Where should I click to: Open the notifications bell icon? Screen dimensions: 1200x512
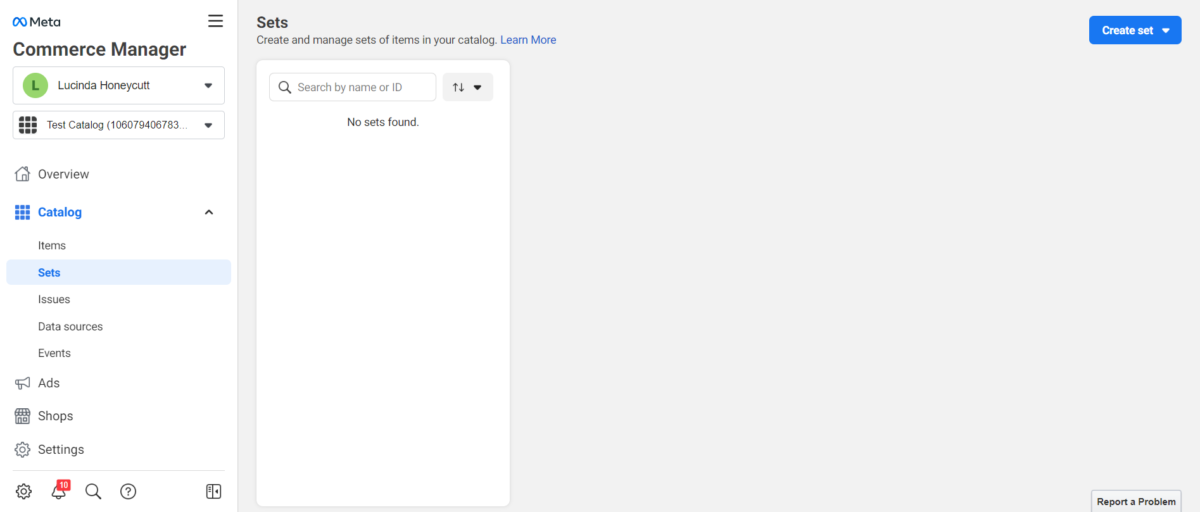point(58,491)
